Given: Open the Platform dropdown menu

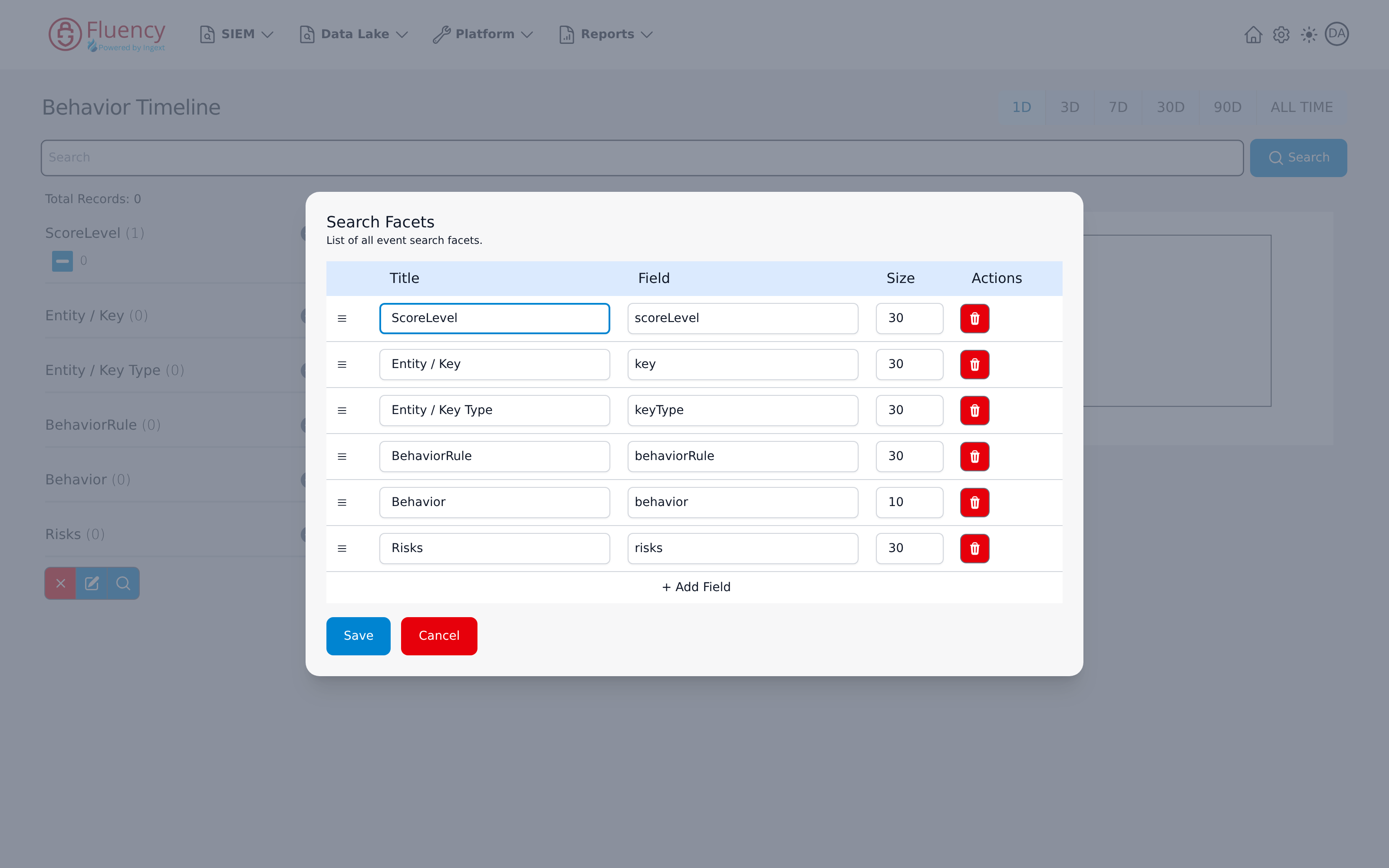Looking at the screenshot, I should [x=483, y=34].
